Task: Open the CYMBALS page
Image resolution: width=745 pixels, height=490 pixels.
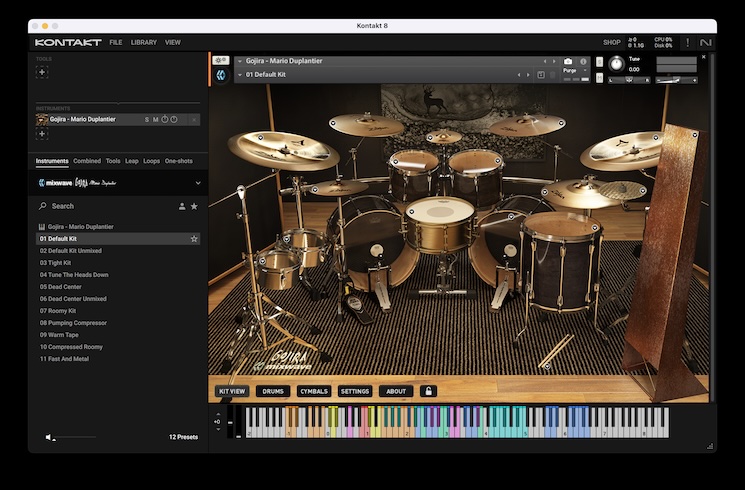Action: (x=314, y=391)
